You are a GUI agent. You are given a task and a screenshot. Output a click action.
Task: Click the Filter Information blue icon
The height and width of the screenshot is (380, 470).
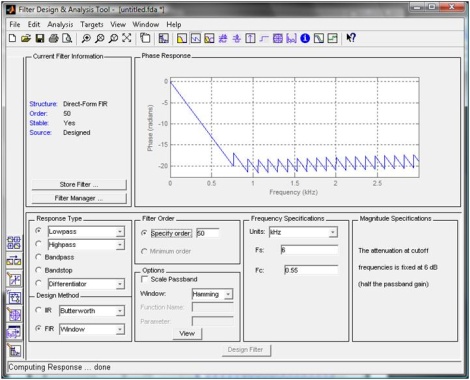305,38
